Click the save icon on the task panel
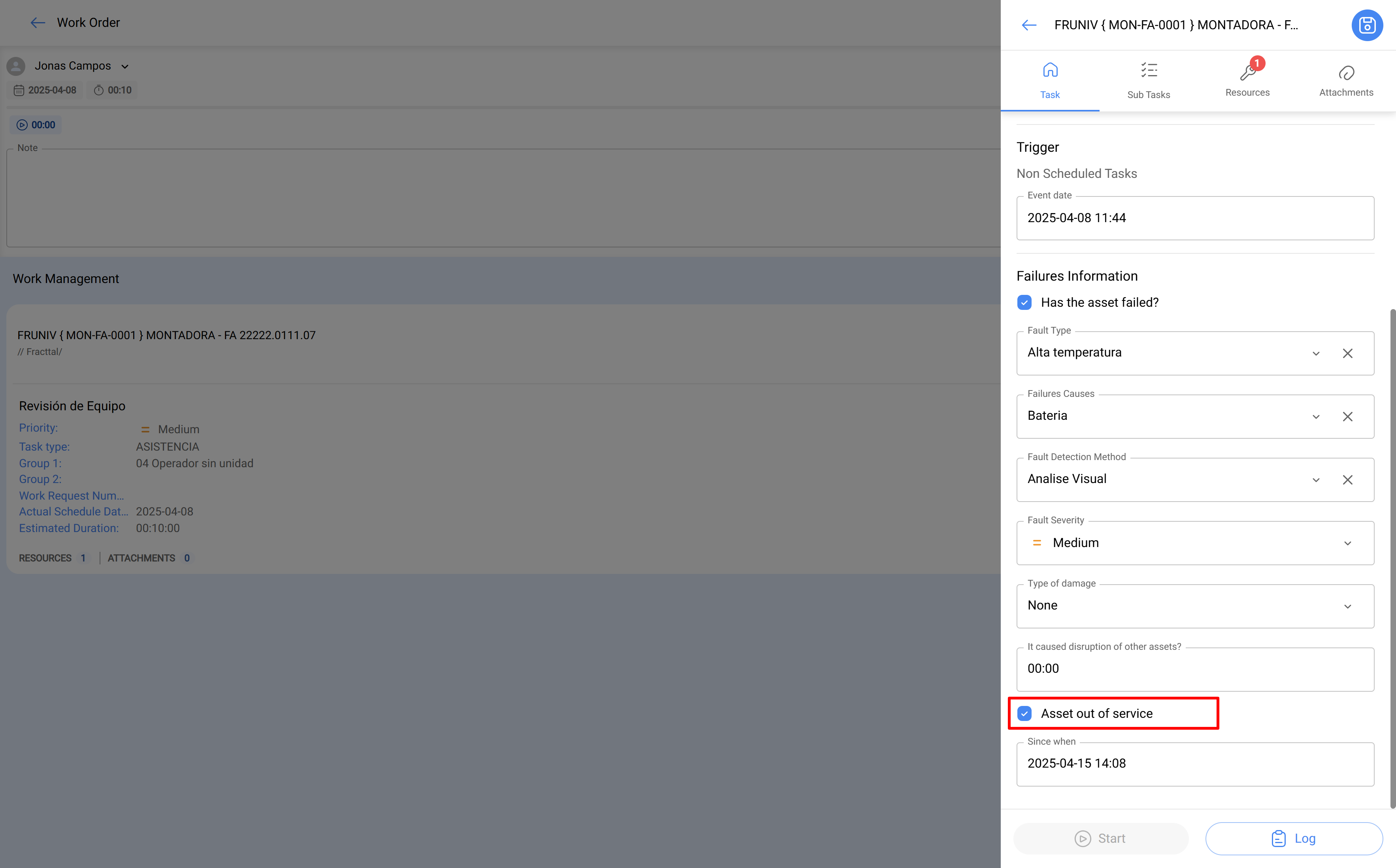This screenshot has width=1396, height=868. coord(1367,25)
